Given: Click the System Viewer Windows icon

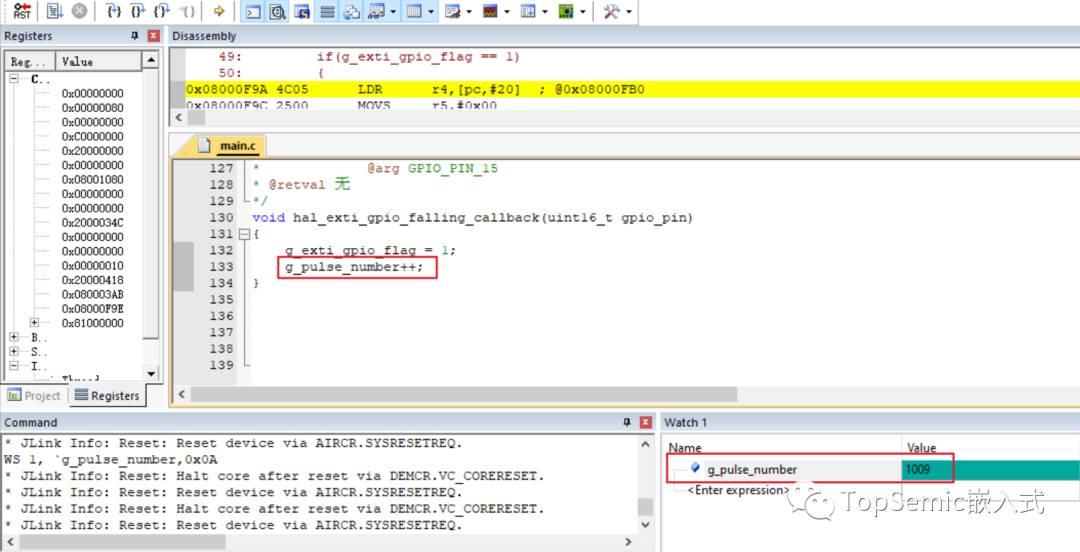Looking at the screenshot, I should (566, 11).
